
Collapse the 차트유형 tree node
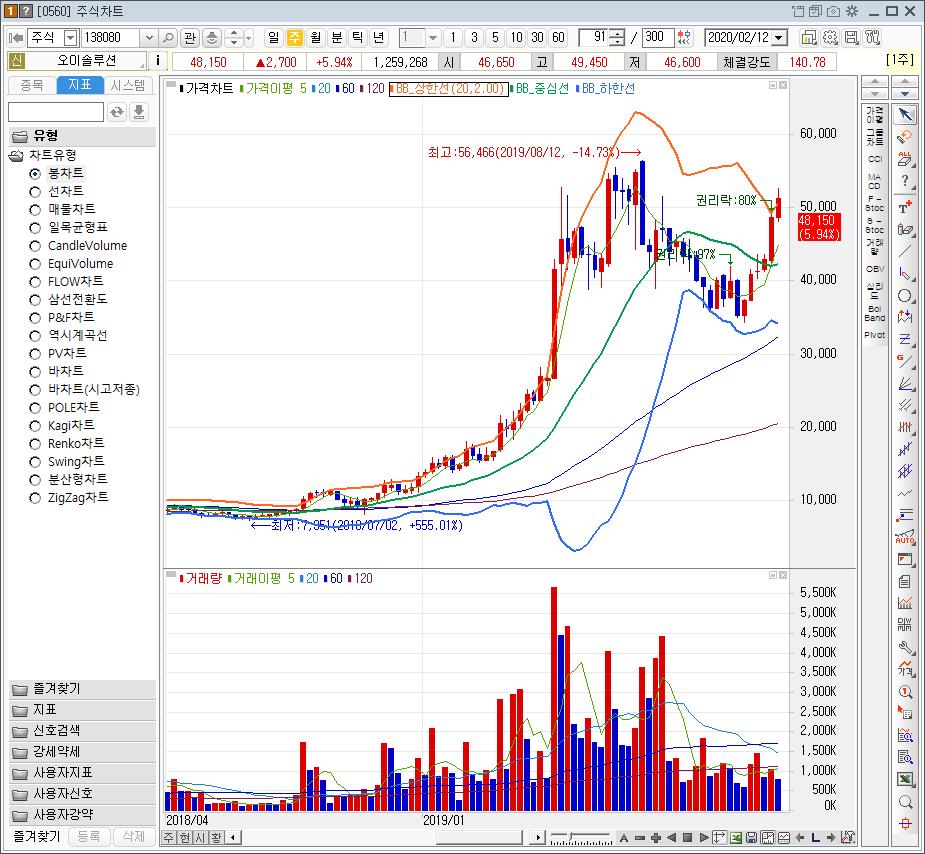[x=16, y=156]
